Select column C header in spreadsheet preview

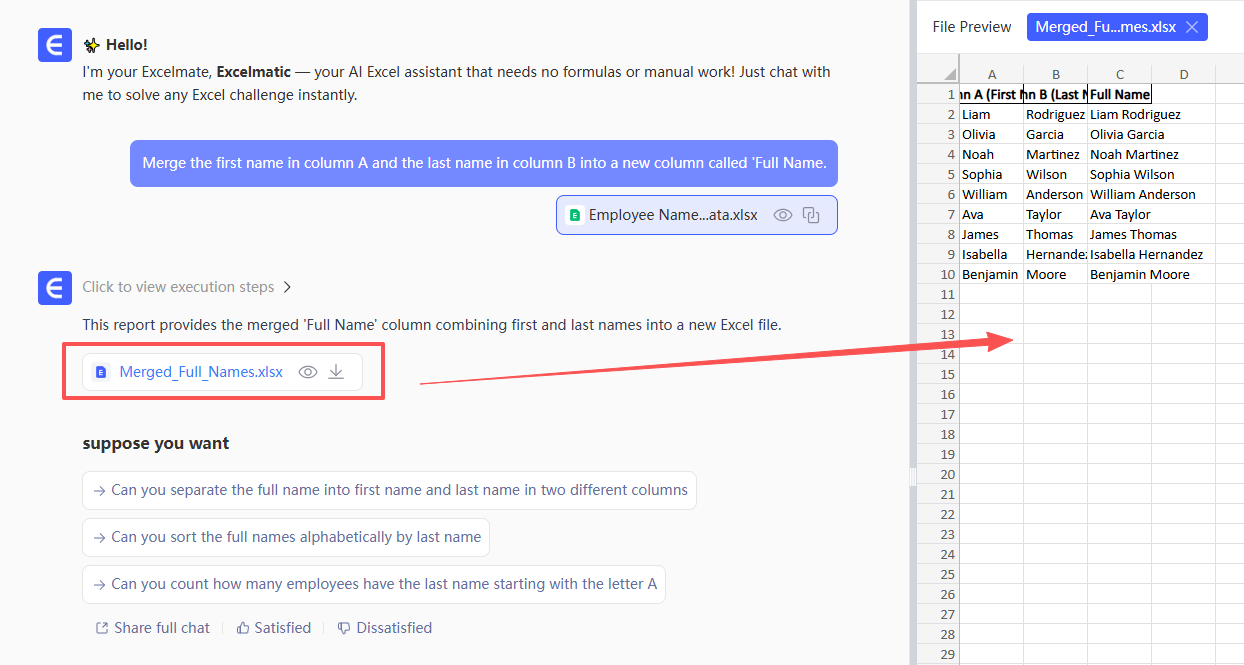[1119, 74]
